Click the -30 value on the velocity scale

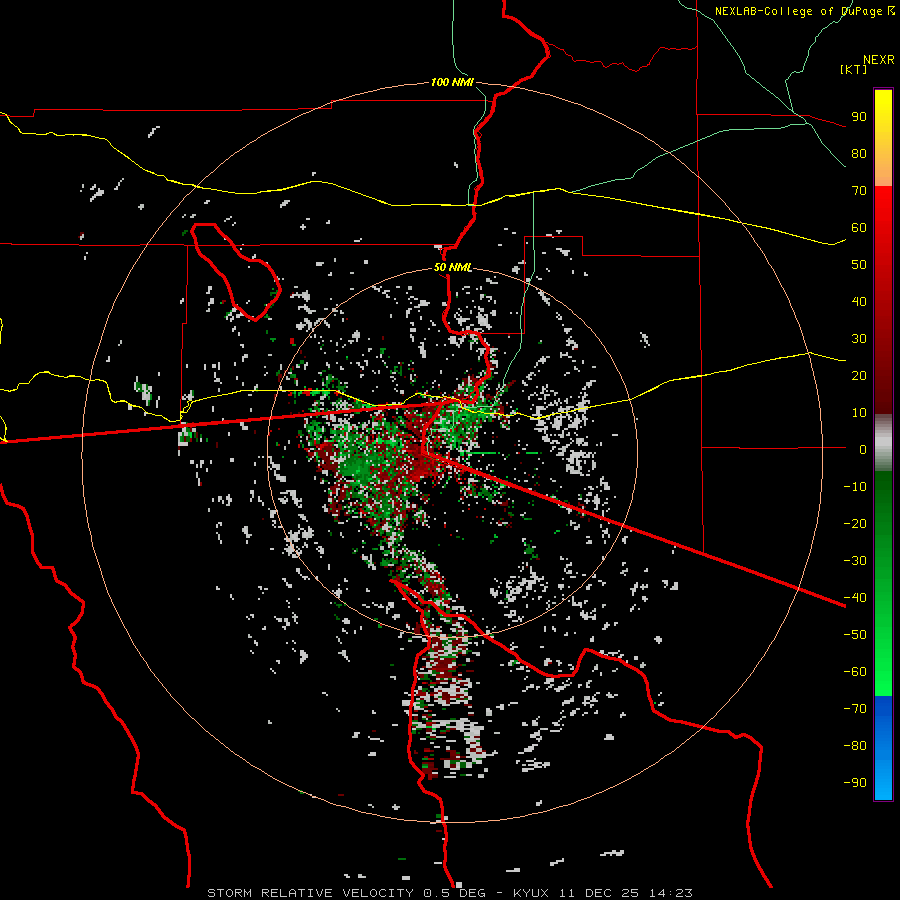pyautogui.click(x=855, y=561)
